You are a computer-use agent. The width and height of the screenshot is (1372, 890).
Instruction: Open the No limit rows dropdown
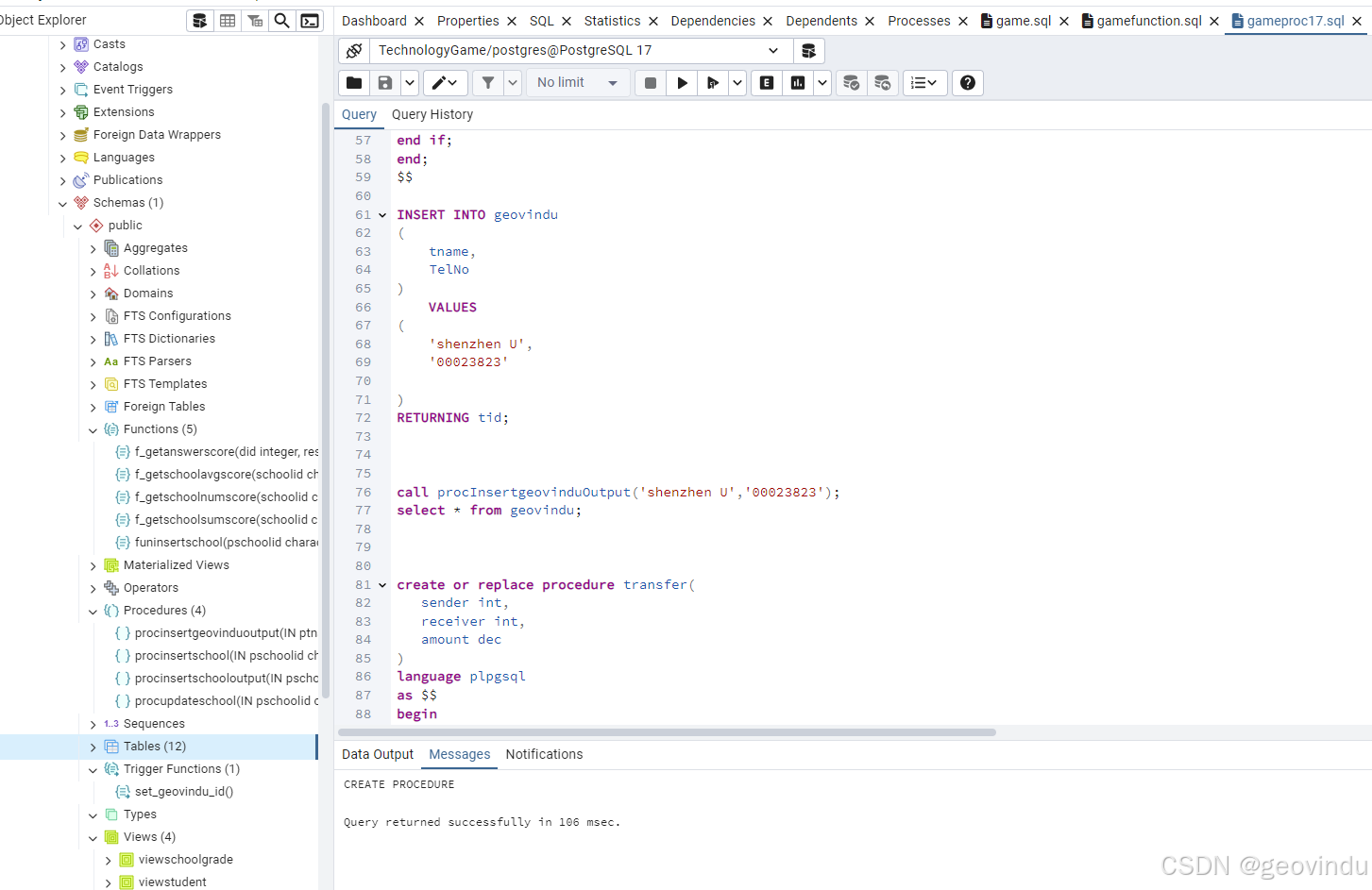[x=578, y=83]
